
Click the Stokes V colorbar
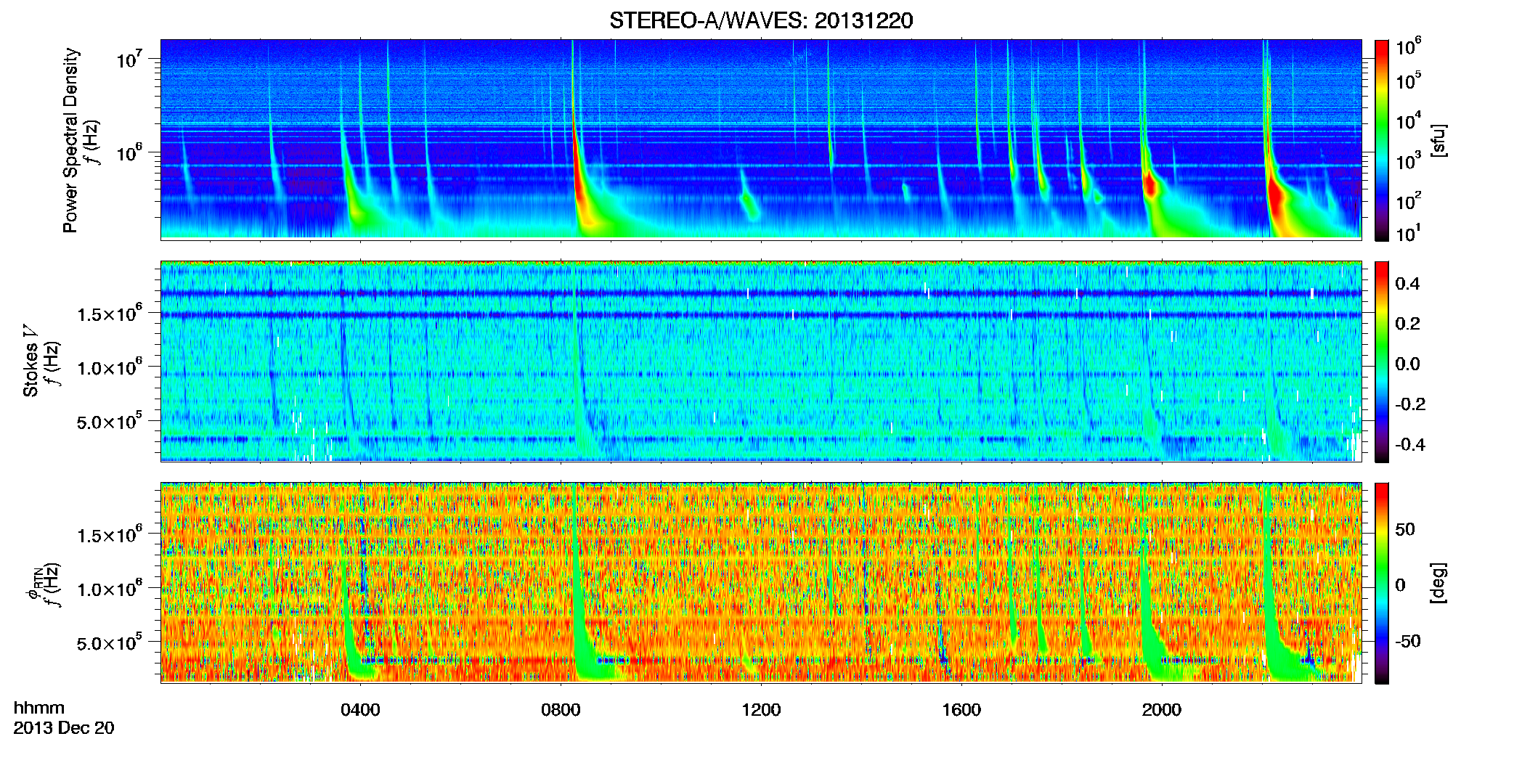pos(1381,362)
